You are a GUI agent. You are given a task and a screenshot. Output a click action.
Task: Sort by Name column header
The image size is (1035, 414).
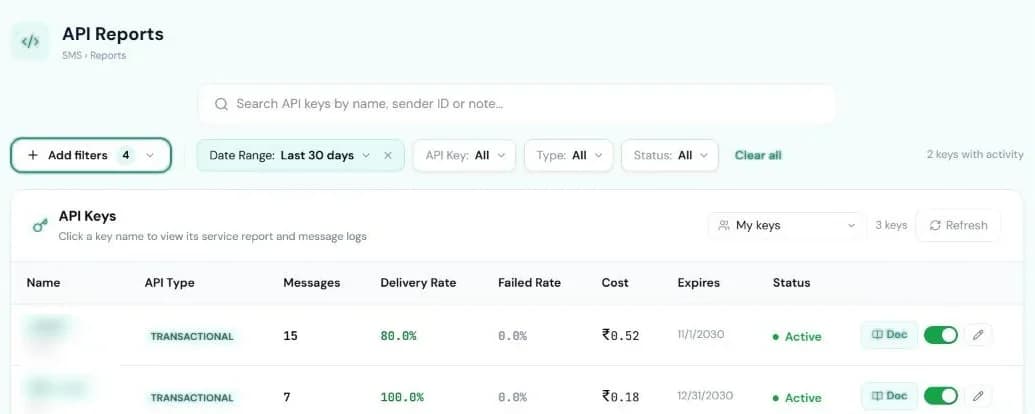click(x=44, y=283)
